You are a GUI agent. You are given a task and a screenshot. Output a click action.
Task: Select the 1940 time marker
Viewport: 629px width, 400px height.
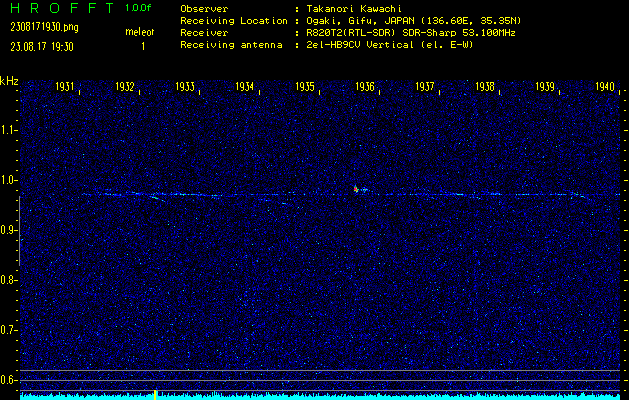[x=604, y=87]
